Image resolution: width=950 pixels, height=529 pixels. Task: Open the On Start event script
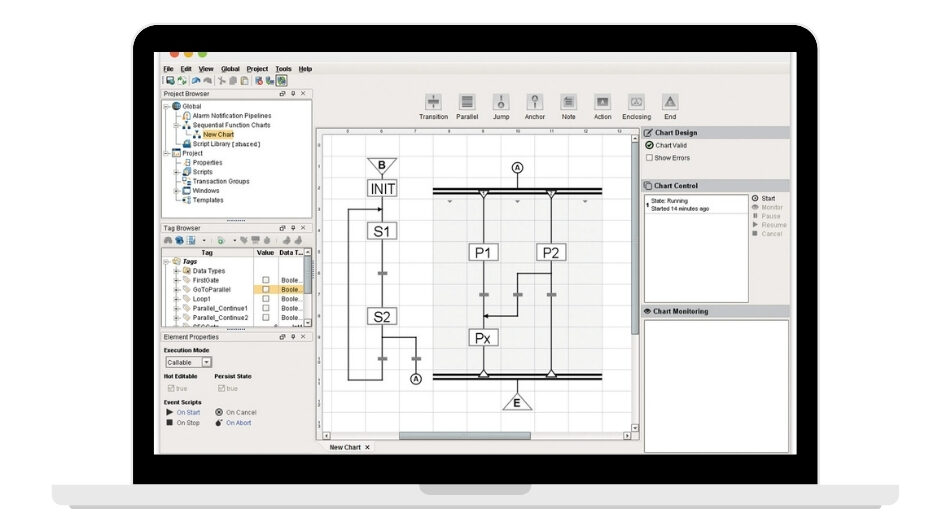tap(188, 412)
